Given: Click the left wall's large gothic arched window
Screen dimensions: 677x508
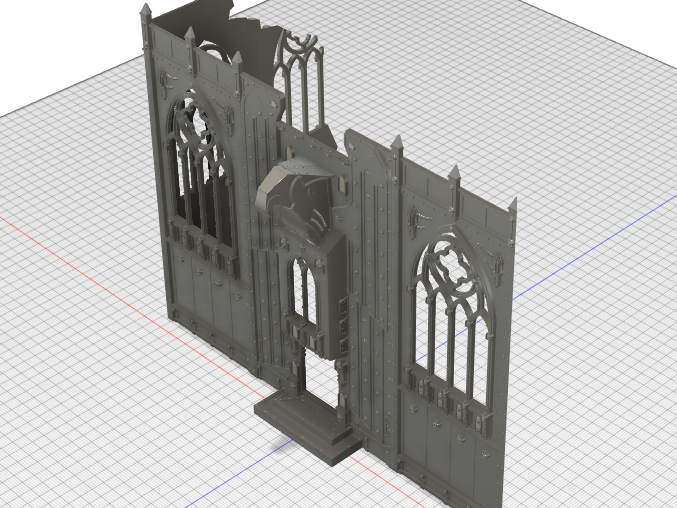Looking at the screenshot, I should [200, 170].
